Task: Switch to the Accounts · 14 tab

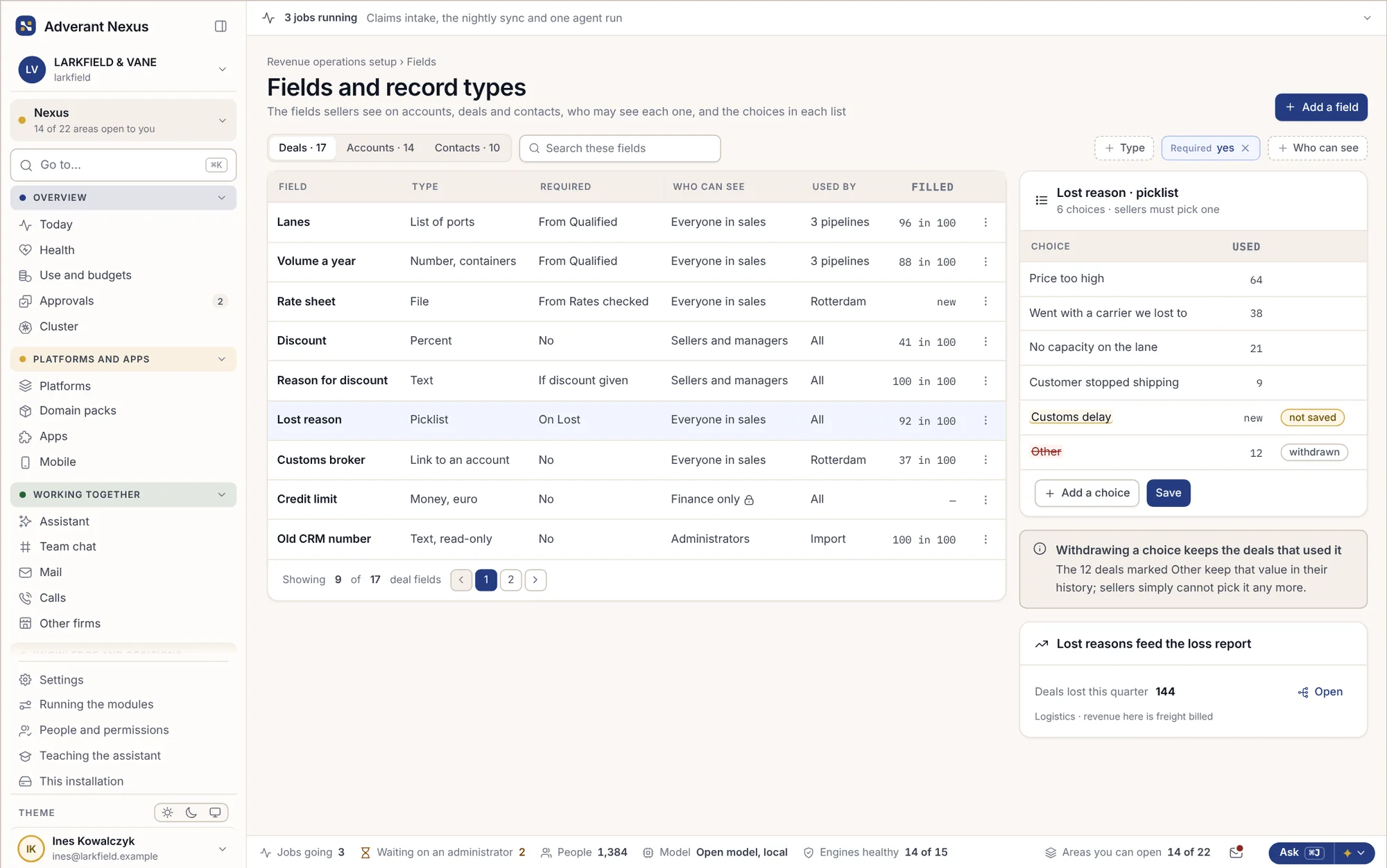Action: 380,148
